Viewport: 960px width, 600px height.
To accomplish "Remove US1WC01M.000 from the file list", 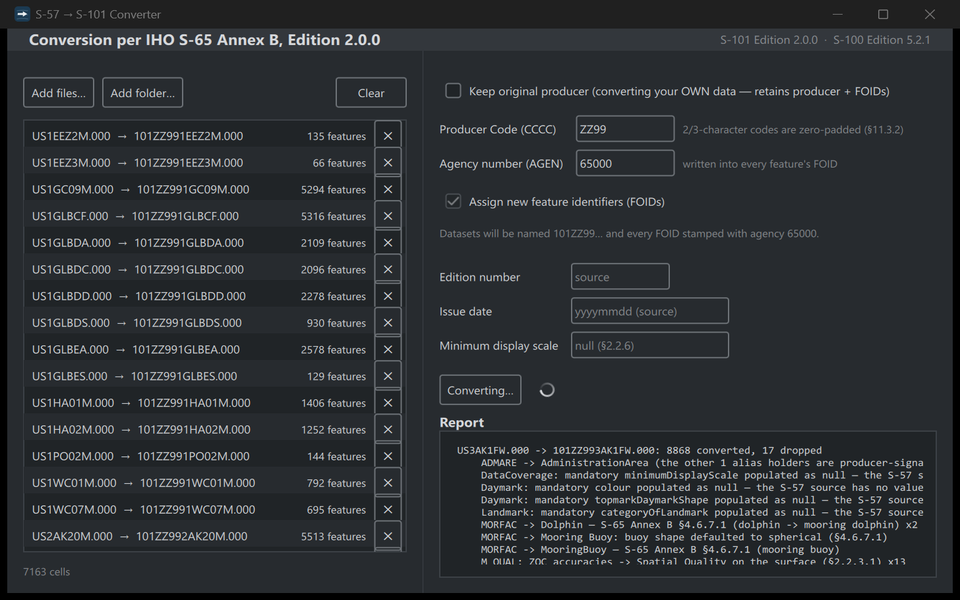I will [x=388, y=482].
